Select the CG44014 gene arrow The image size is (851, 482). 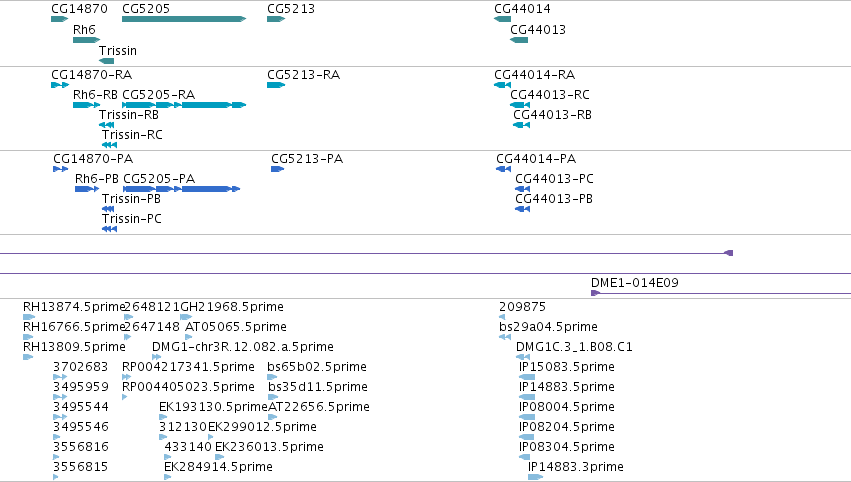click(x=503, y=19)
